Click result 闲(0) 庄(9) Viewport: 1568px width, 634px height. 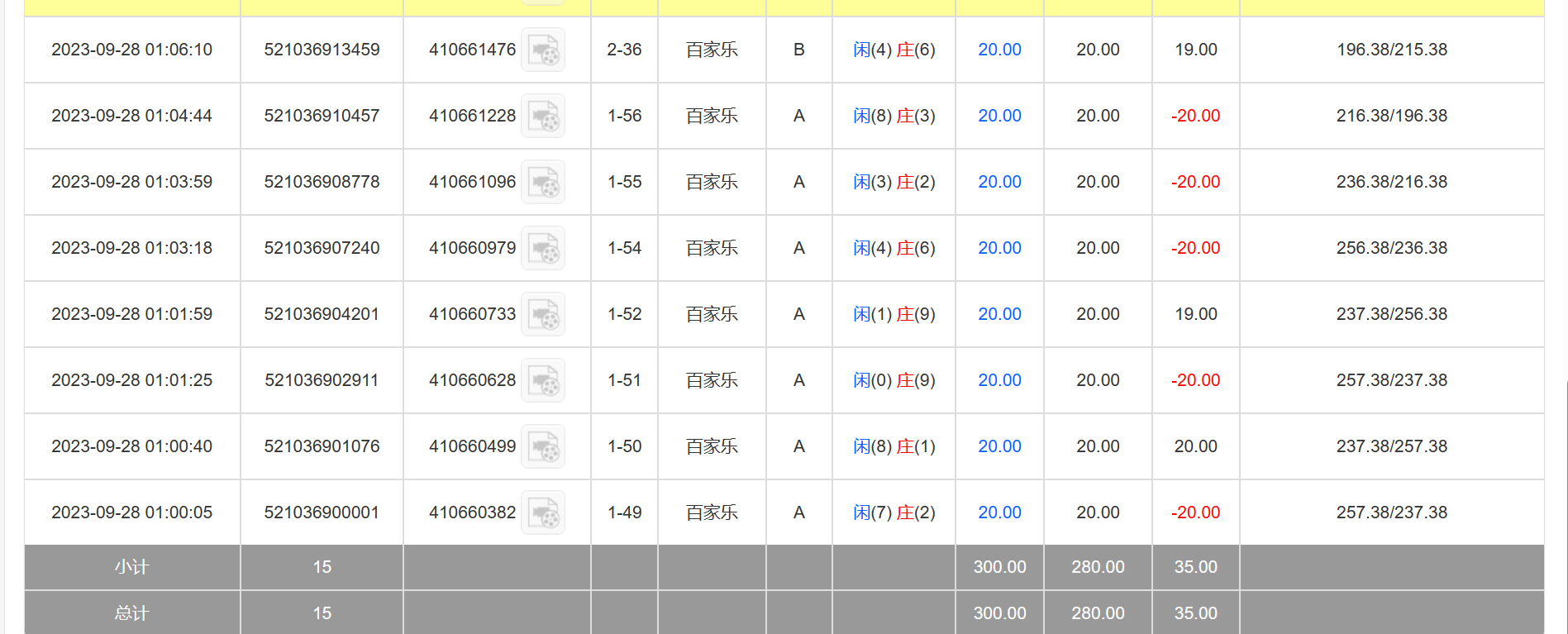pyautogui.click(x=894, y=380)
